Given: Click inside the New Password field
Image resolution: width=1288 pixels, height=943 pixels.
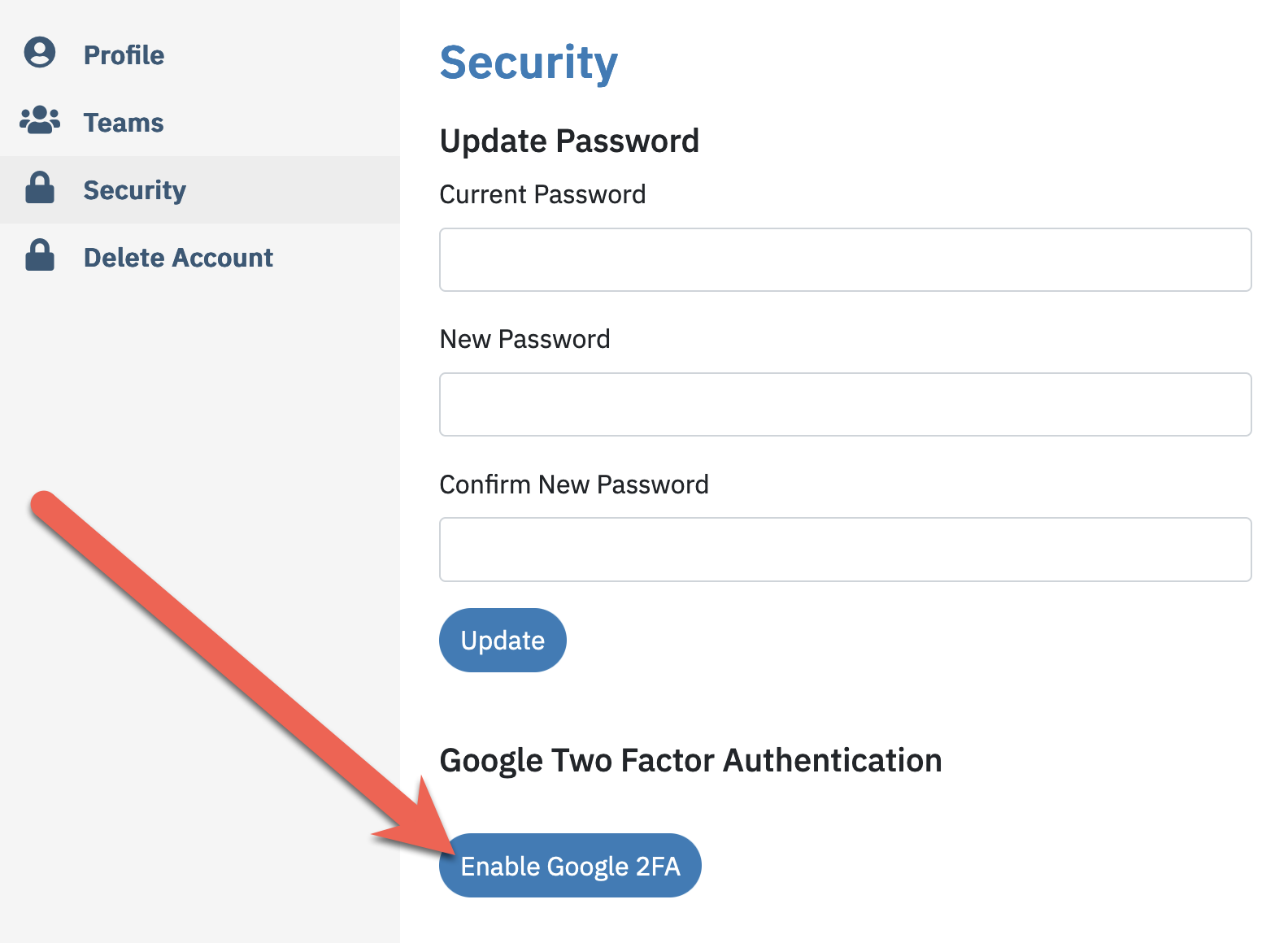Looking at the screenshot, I should pyautogui.click(x=845, y=404).
